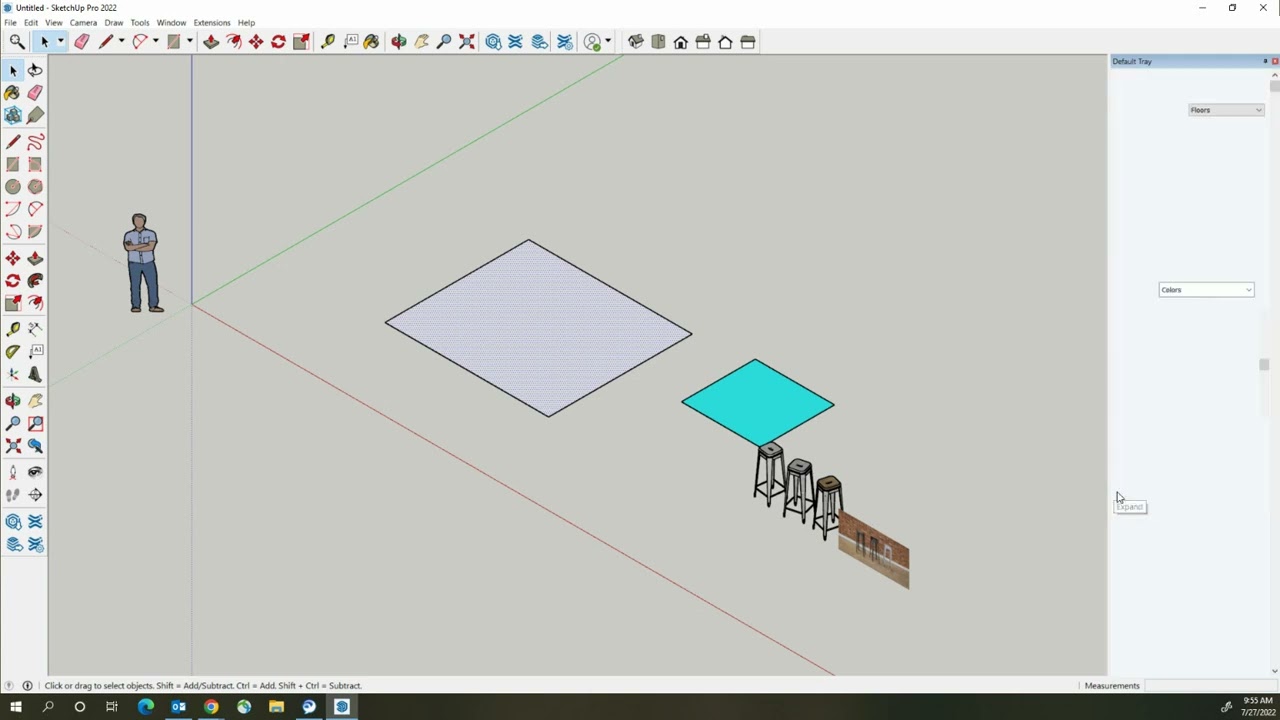Image resolution: width=1280 pixels, height=720 pixels.
Task: Select the Axes tool in left toolbar
Action: point(13,374)
